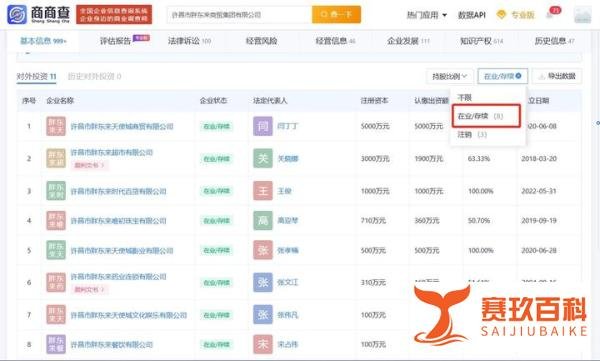Switch to the 基本信息 tab
The image size is (600, 361).
pos(43,41)
